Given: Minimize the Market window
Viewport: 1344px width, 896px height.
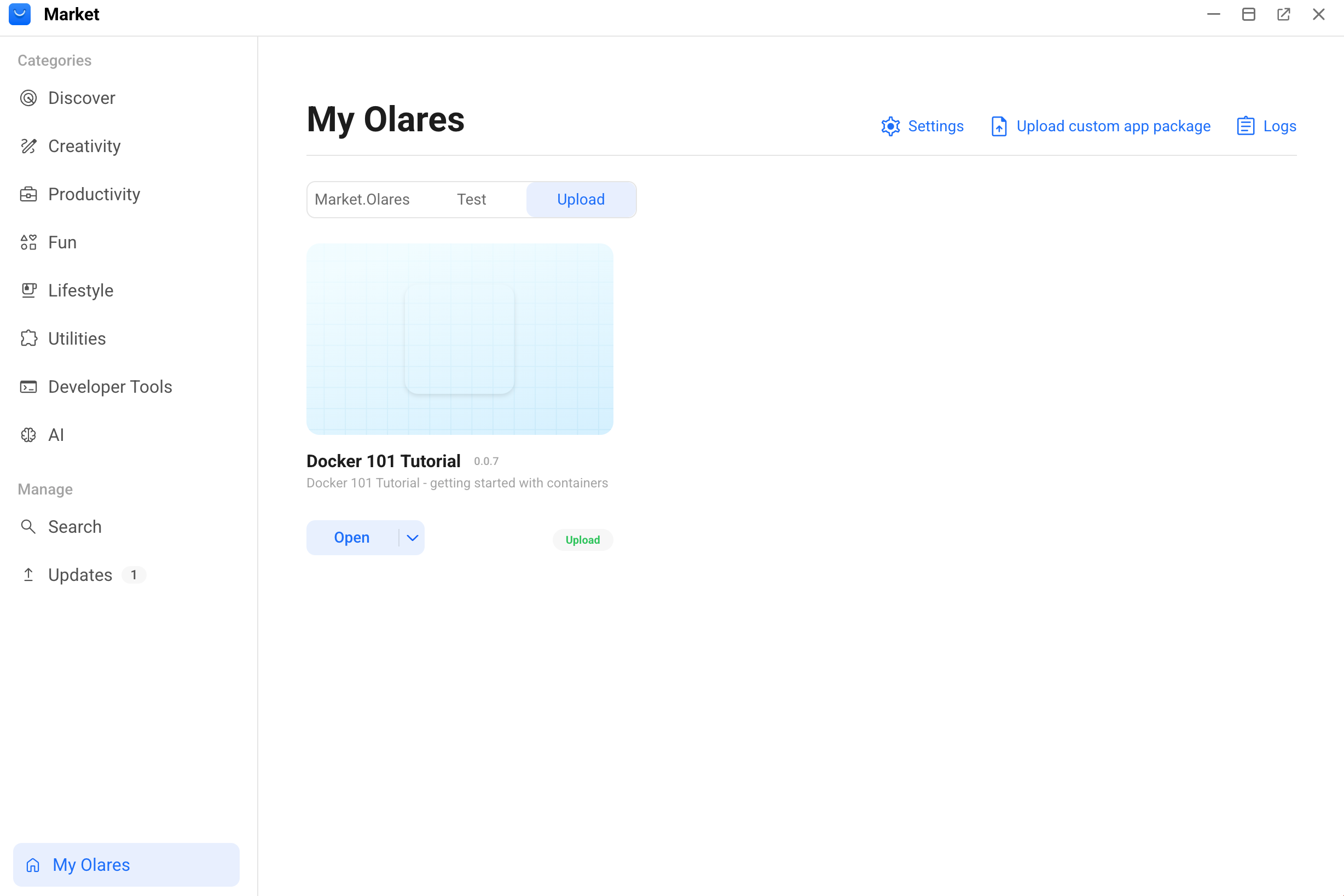Looking at the screenshot, I should [1214, 14].
